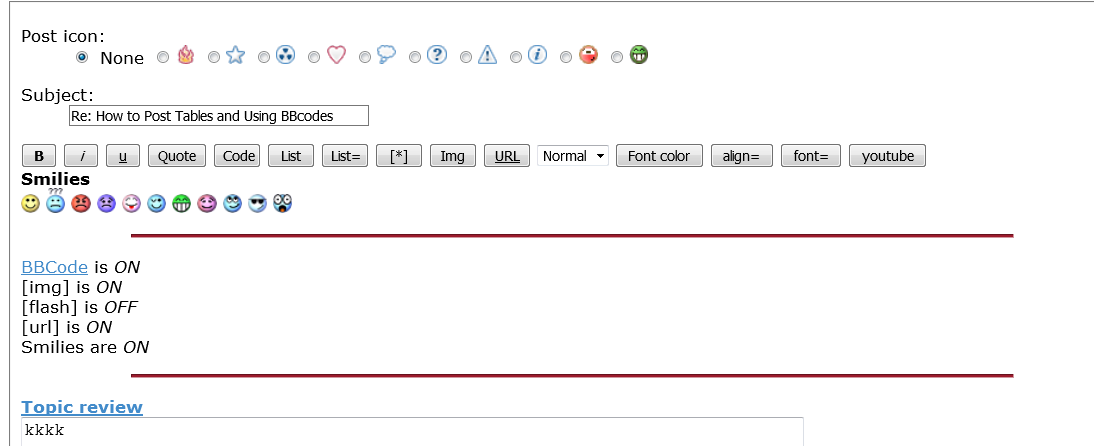Image resolution: width=1094 pixels, height=446 pixels.
Task: Apply bold with the B button
Action: point(39,156)
